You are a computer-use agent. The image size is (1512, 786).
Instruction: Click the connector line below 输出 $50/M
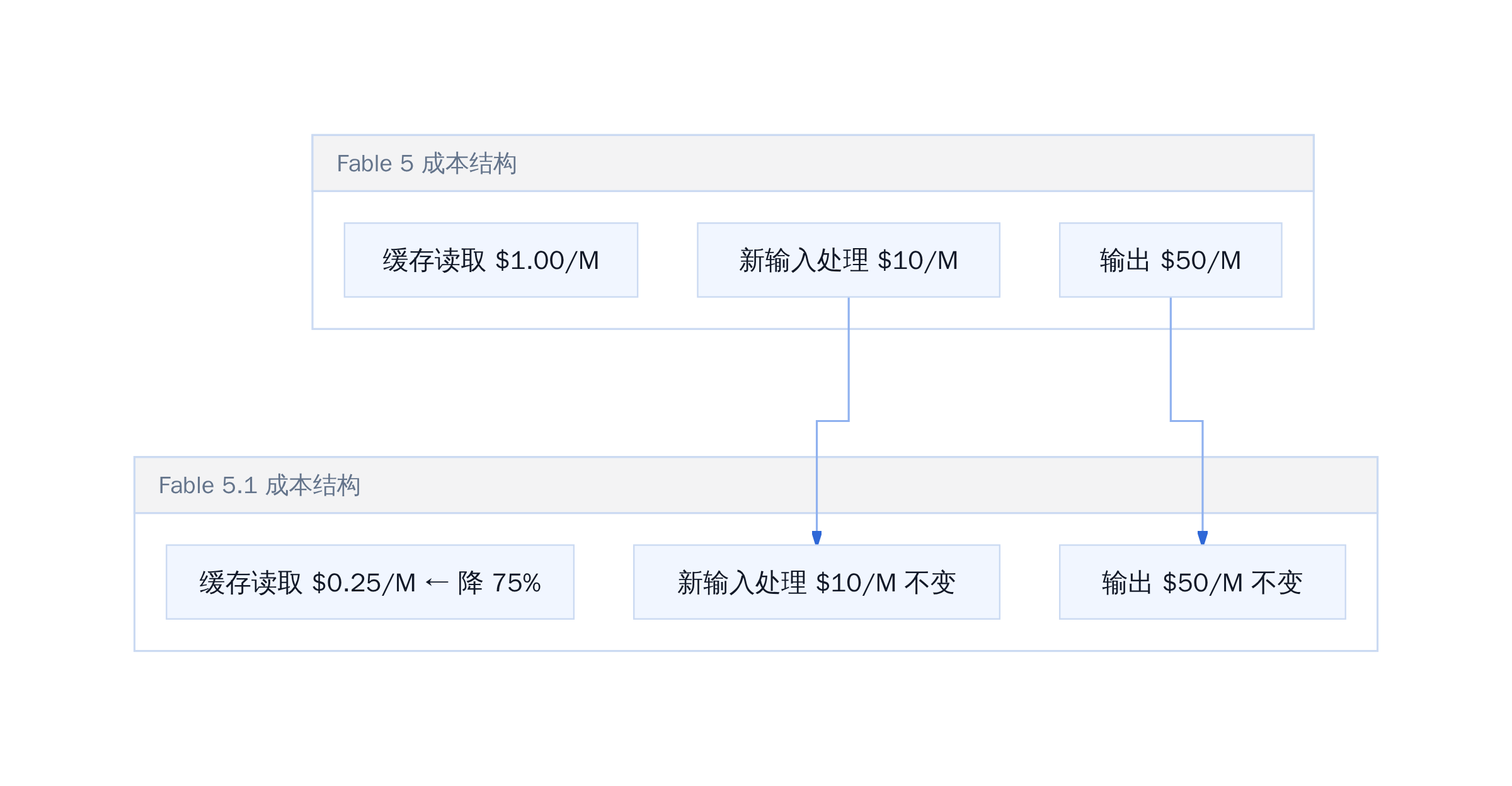(1171, 359)
